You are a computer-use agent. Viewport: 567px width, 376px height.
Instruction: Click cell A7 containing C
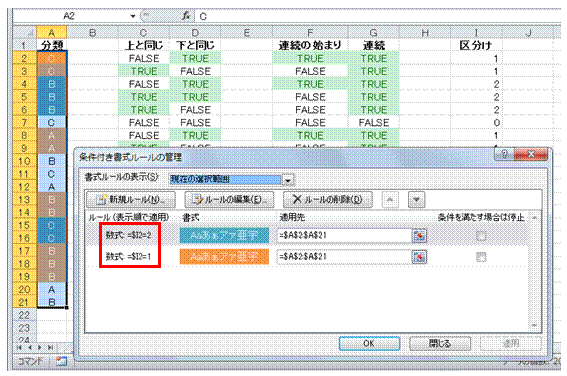[52, 123]
